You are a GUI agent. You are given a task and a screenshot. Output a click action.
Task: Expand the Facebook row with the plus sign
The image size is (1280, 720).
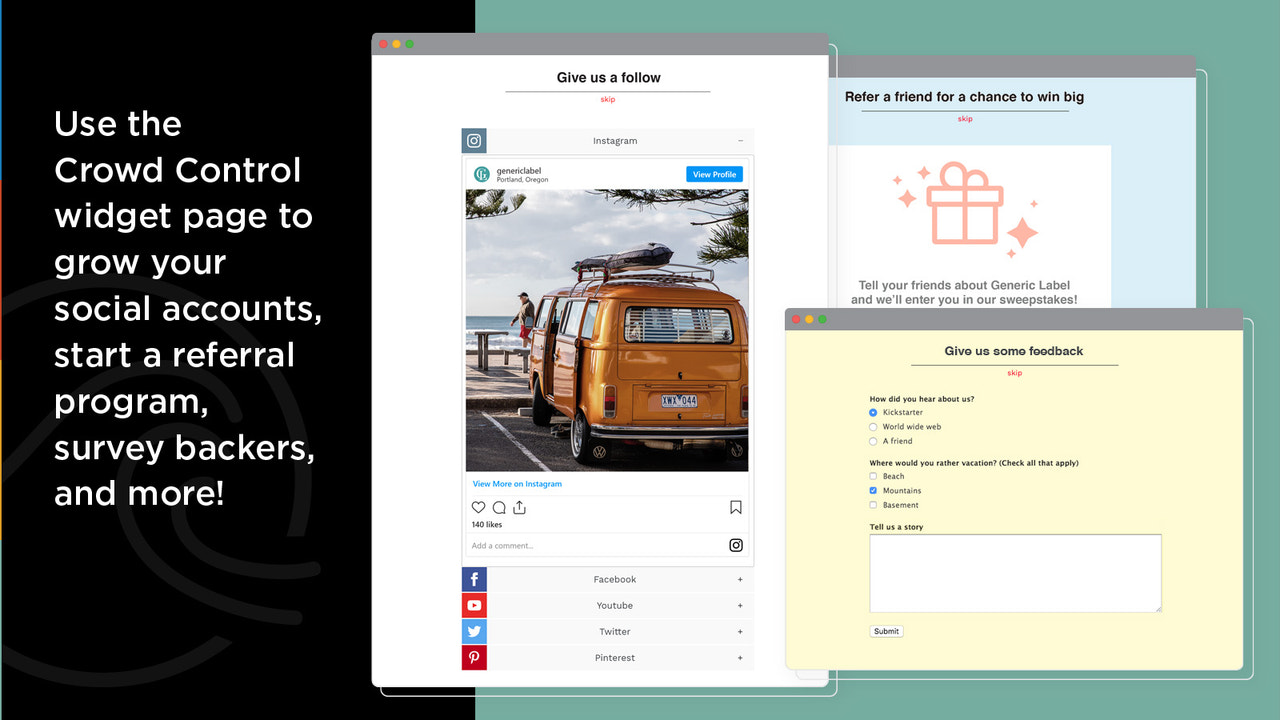pyautogui.click(x=740, y=579)
